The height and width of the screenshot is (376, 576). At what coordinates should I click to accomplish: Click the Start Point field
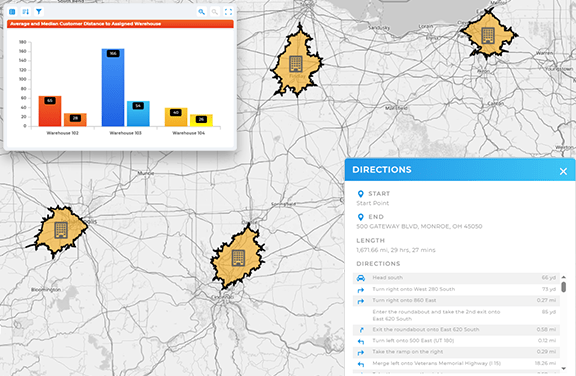tap(372, 203)
